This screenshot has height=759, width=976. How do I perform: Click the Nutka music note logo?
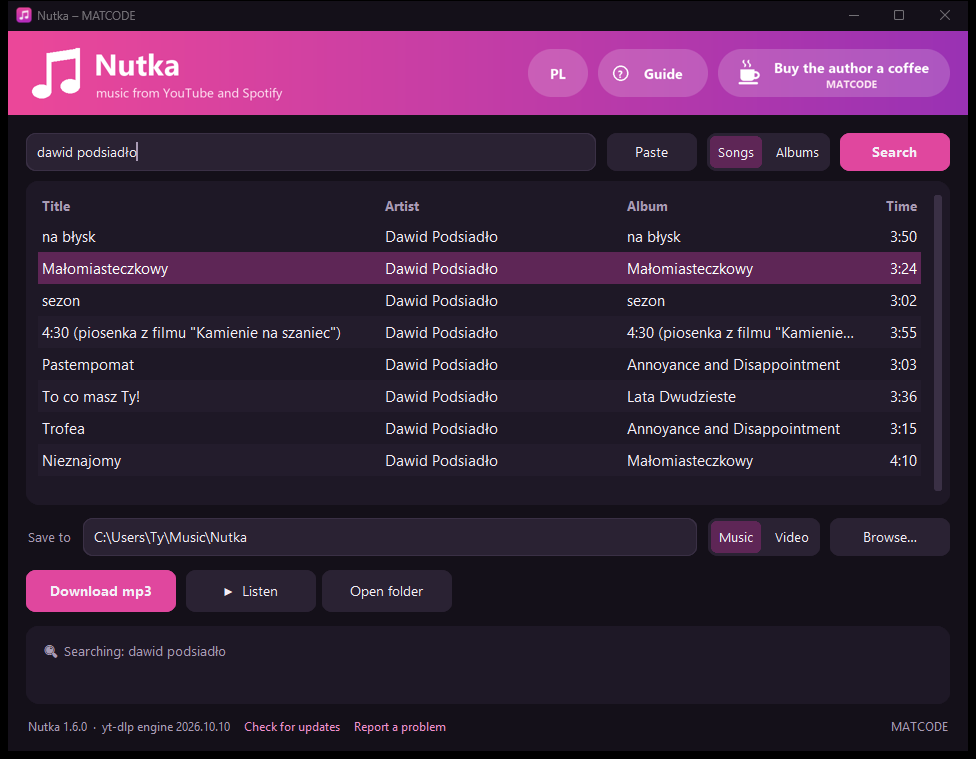point(57,73)
